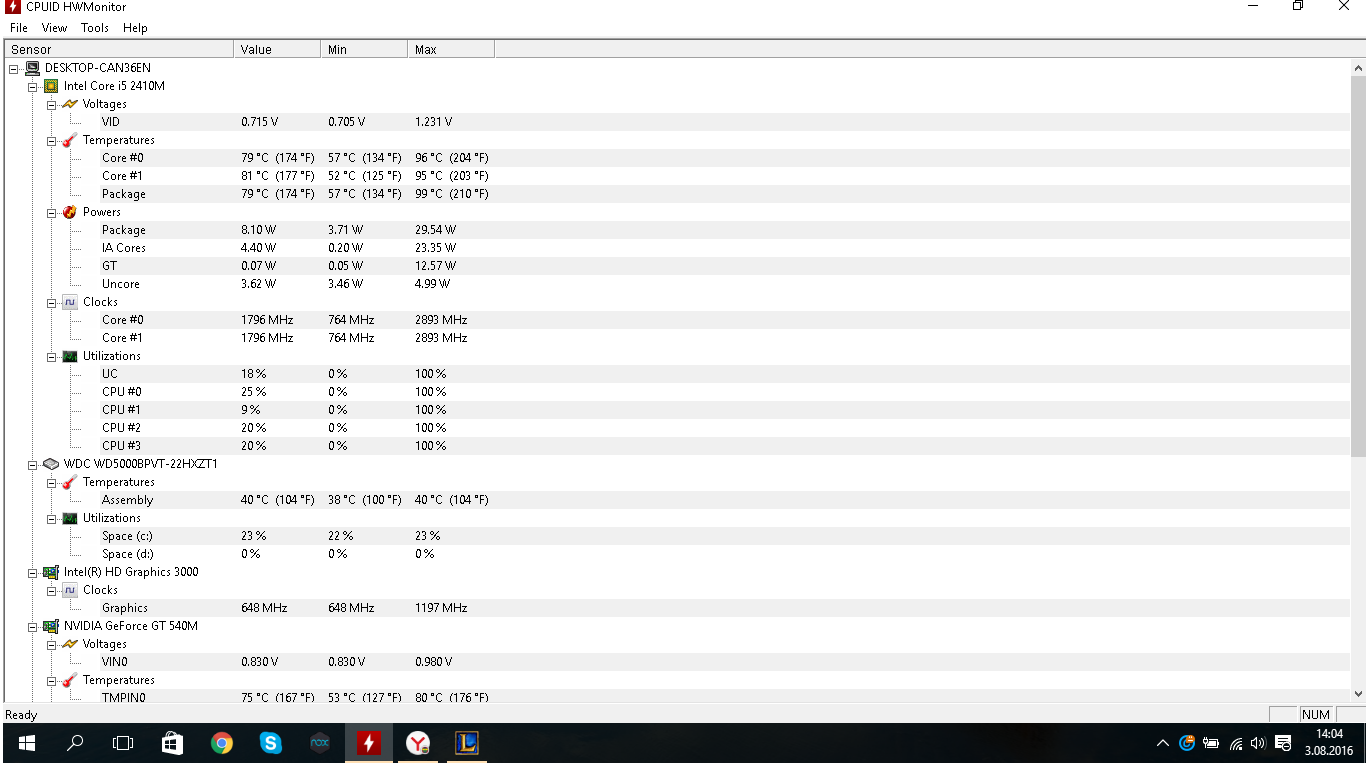Image resolution: width=1366 pixels, height=768 pixels.
Task: Click the vertical scrollbar thumb
Action: click(x=1357, y=268)
